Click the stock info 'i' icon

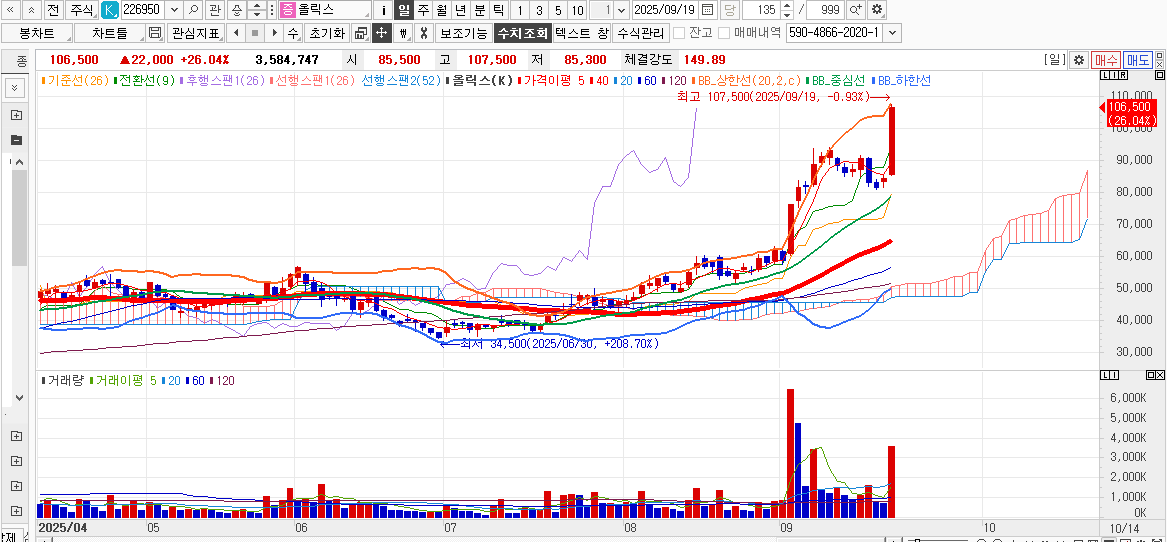point(383,10)
